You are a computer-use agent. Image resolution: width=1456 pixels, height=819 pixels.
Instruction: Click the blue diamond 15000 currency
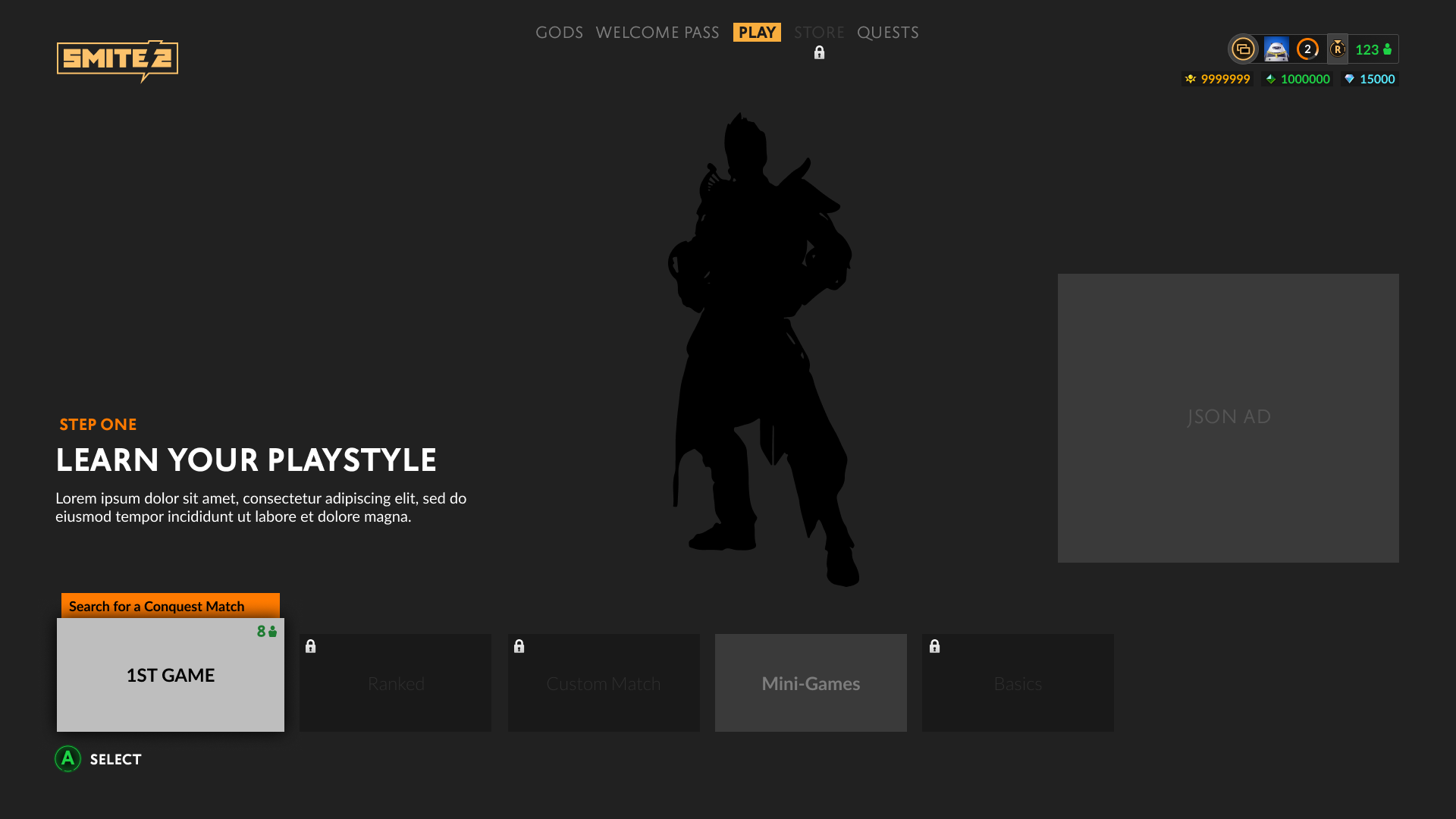[1370, 79]
